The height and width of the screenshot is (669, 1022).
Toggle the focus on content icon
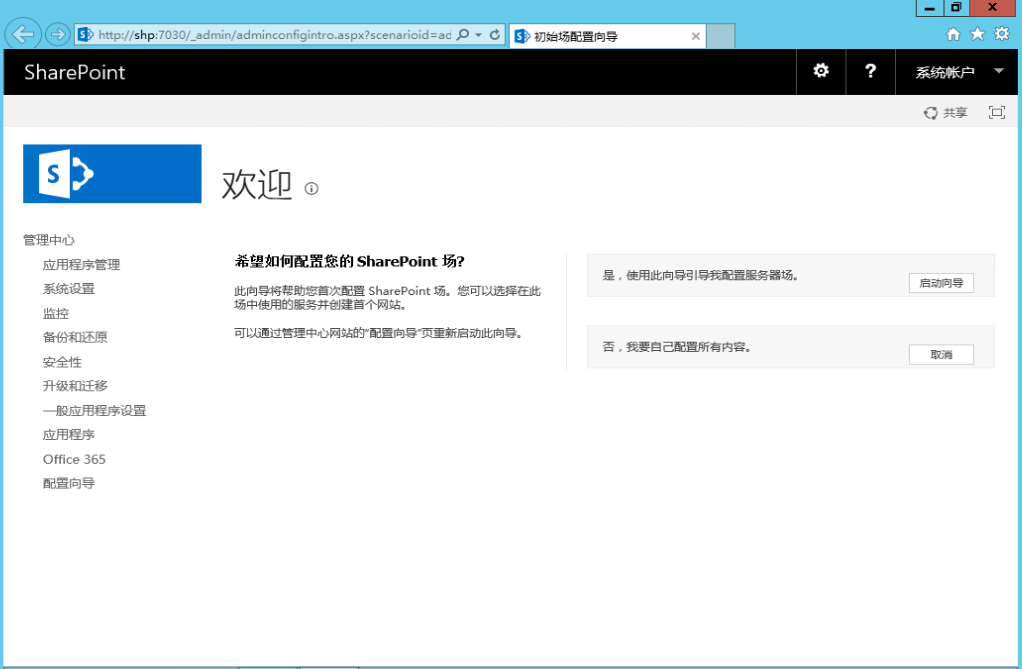coord(997,113)
